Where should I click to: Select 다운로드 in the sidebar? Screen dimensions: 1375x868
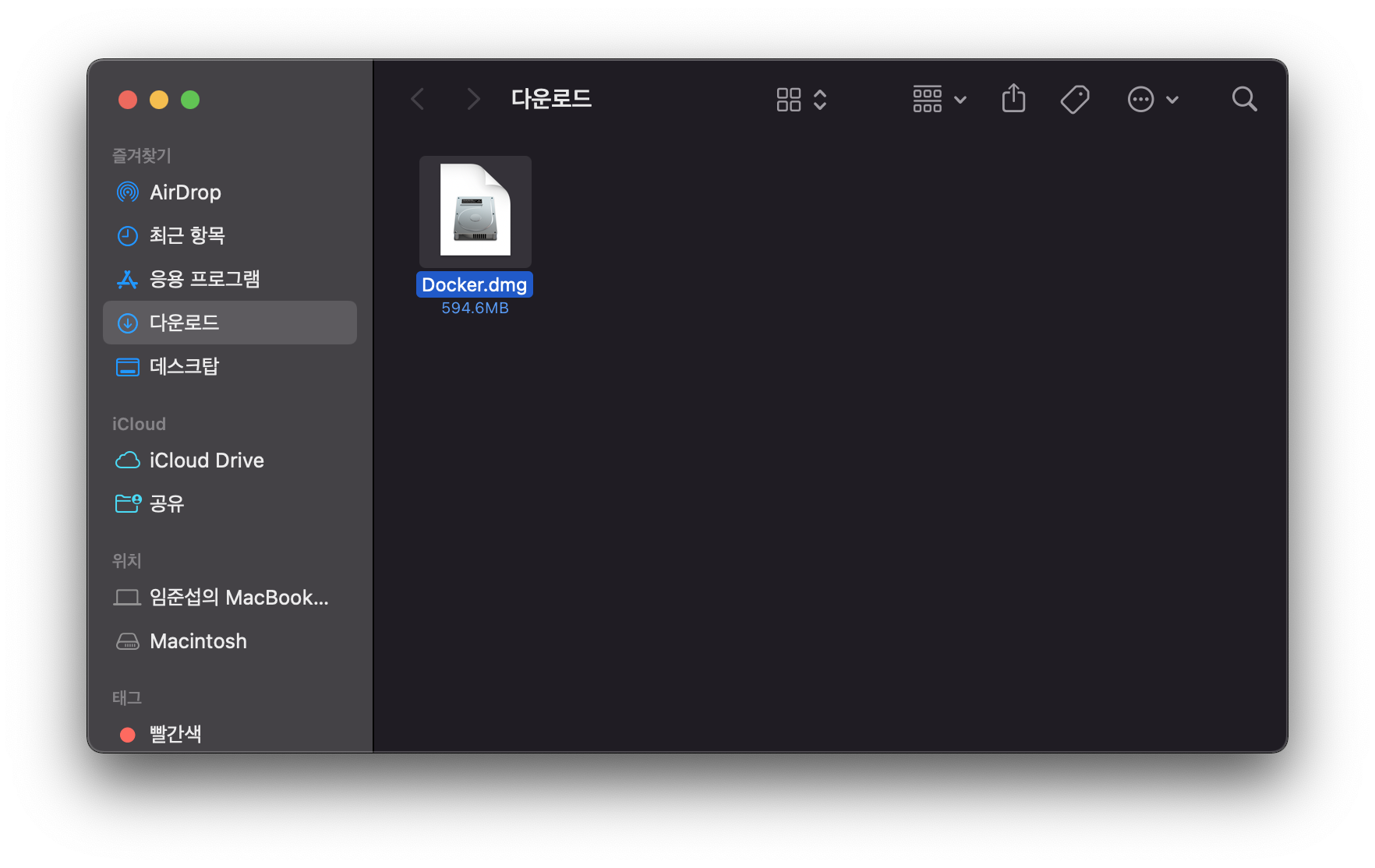pos(230,323)
